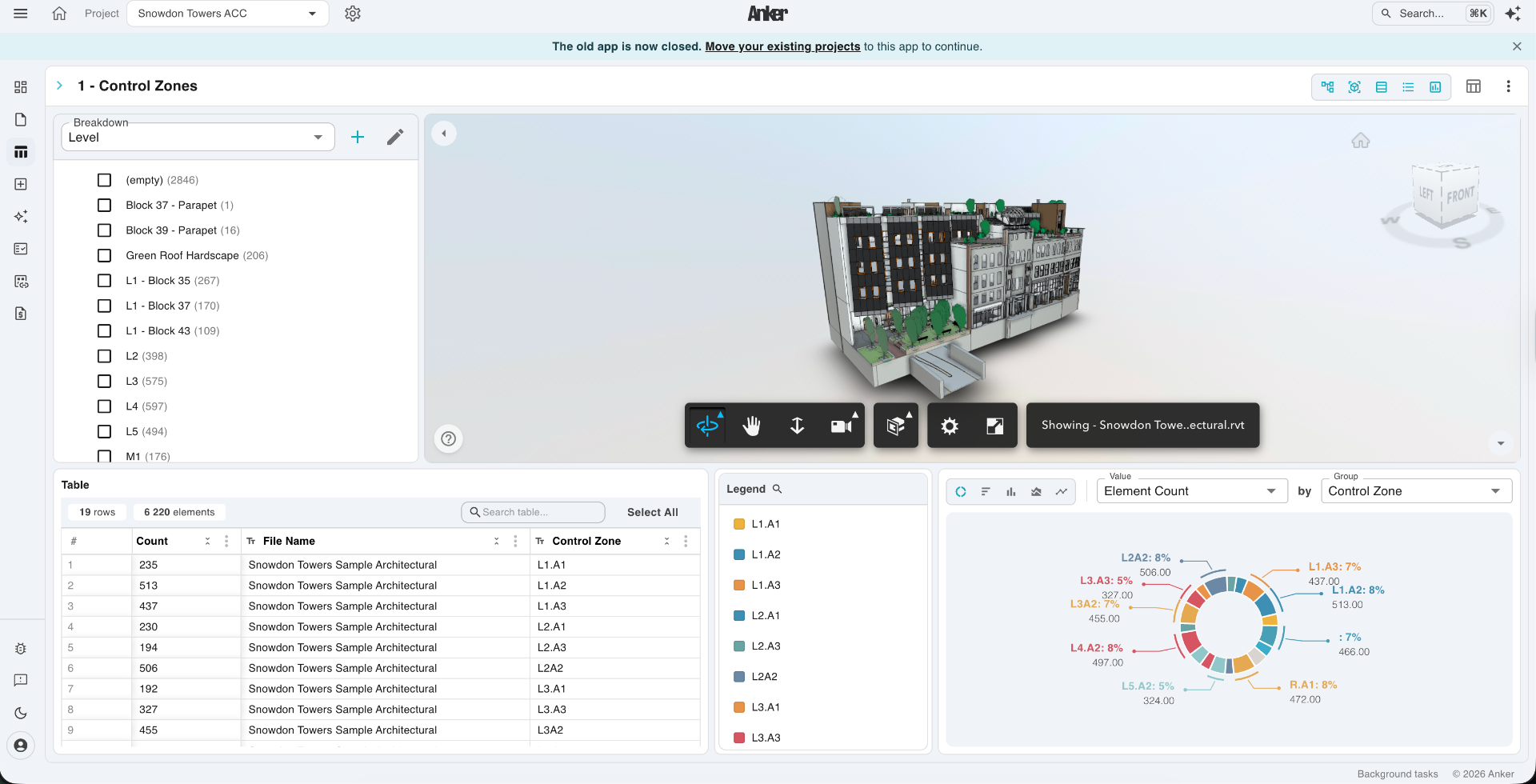Image resolution: width=1536 pixels, height=784 pixels.
Task: Switch chart to vertical bar chart type
Action: click(1011, 491)
